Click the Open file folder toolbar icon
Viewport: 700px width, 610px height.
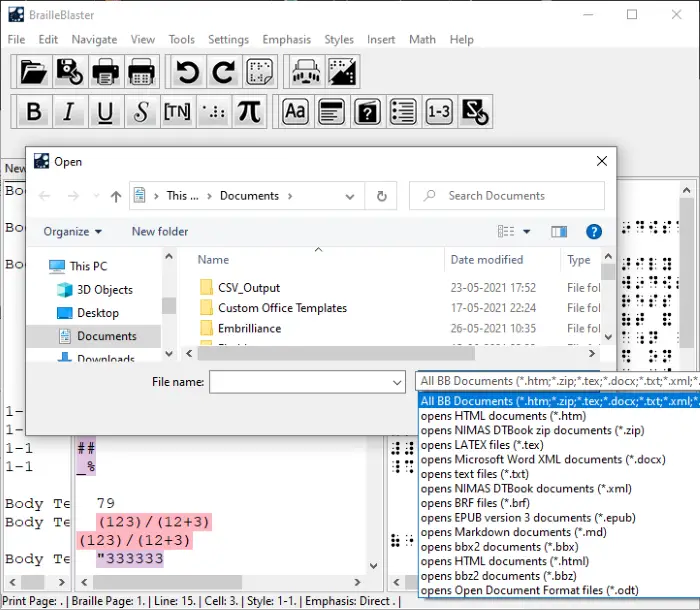[x=33, y=72]
